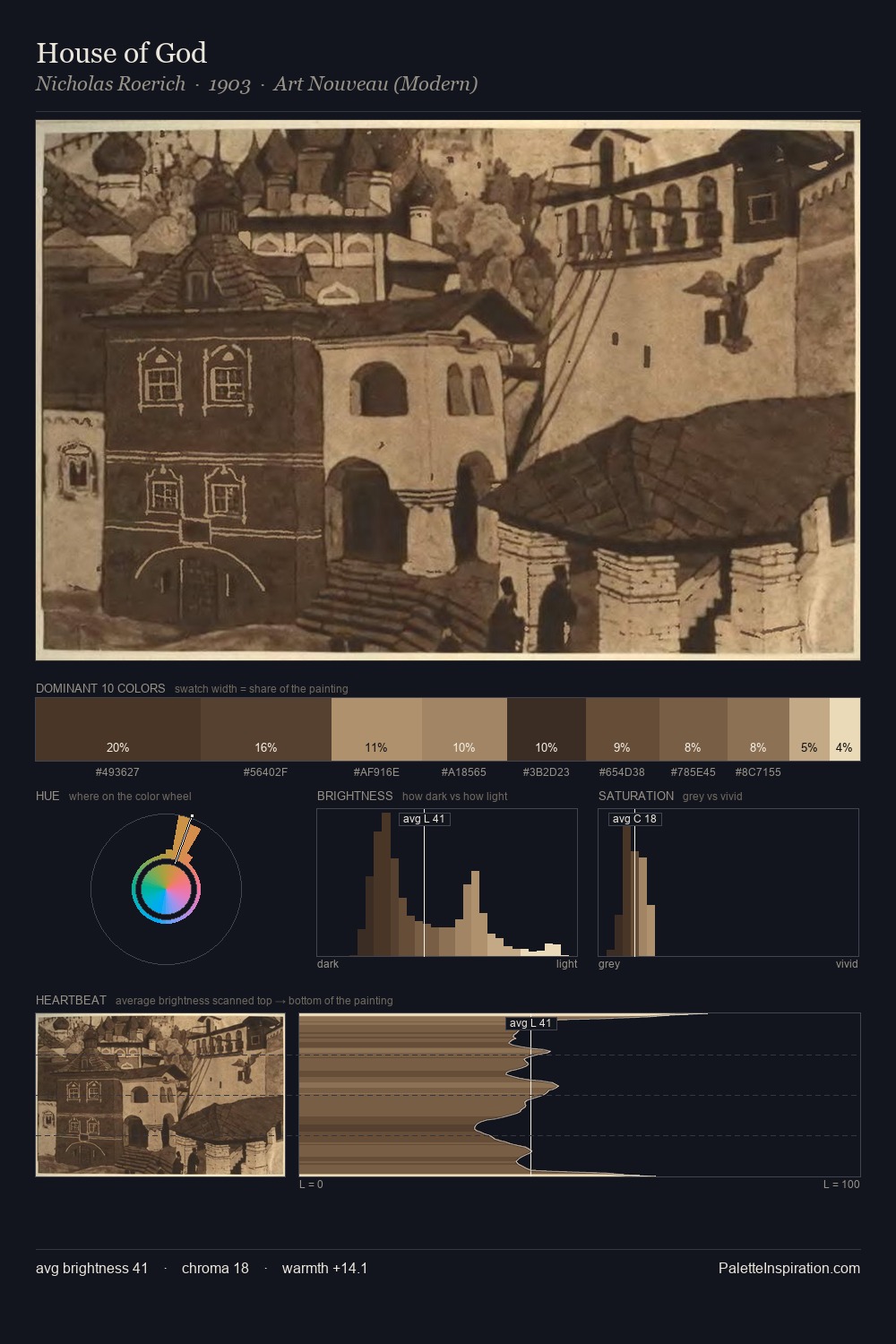Image resolution: width=896 pixels, height=1344 pixels.
Task: Click the 'HEARTBEAT' section heading
Action: point(71,1000)
